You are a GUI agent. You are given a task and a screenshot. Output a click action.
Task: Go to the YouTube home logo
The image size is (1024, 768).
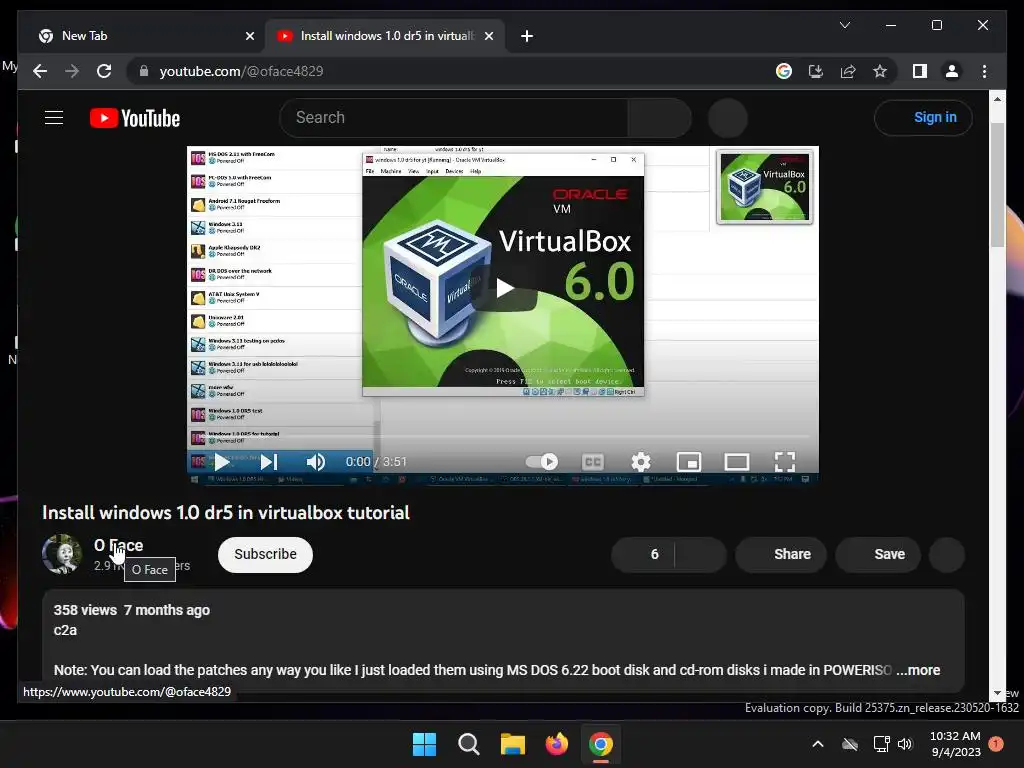135,118
